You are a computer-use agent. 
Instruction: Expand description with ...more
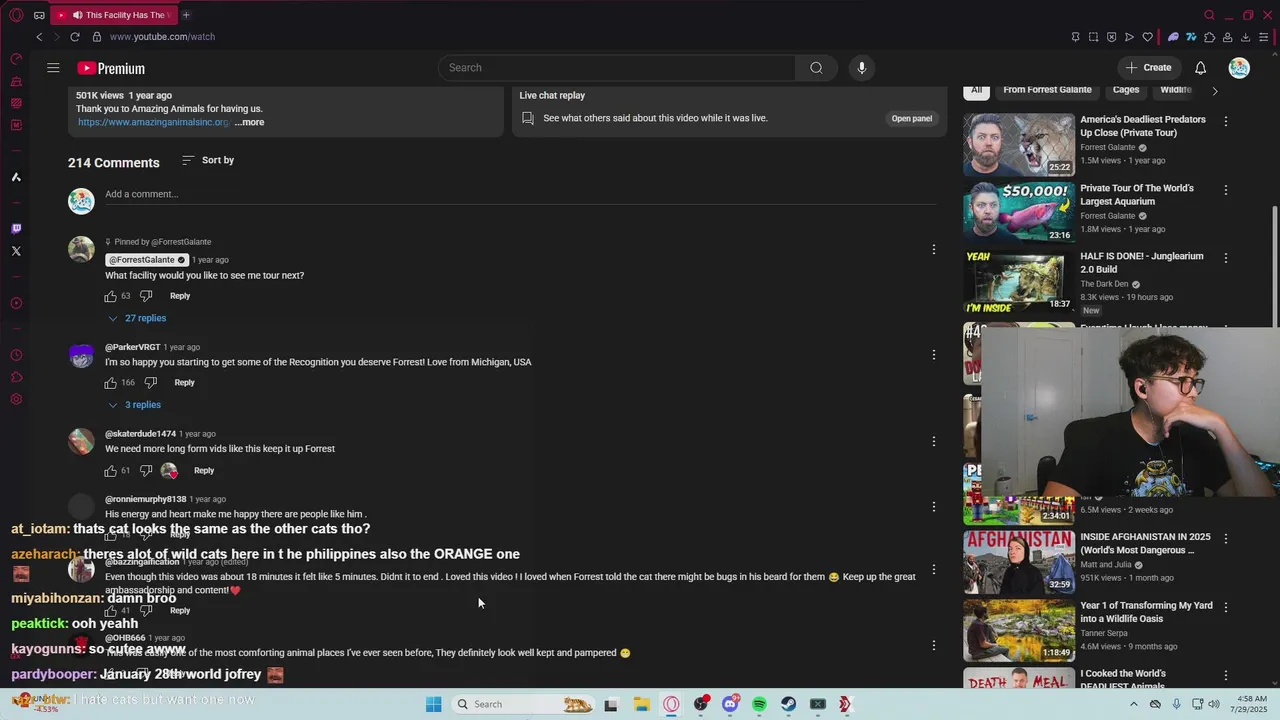(x=250, y=122)
